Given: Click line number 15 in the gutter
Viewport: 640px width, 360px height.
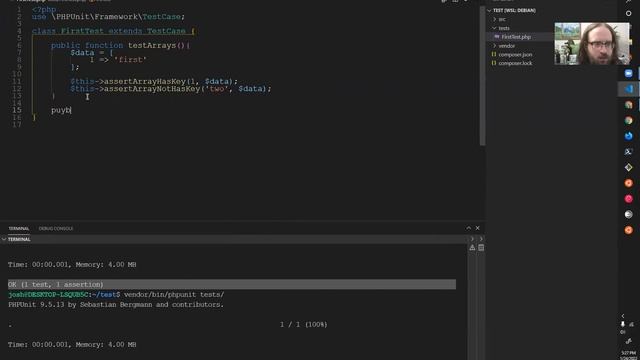Looking at the screenshot, I should click(x=17, y=110).
